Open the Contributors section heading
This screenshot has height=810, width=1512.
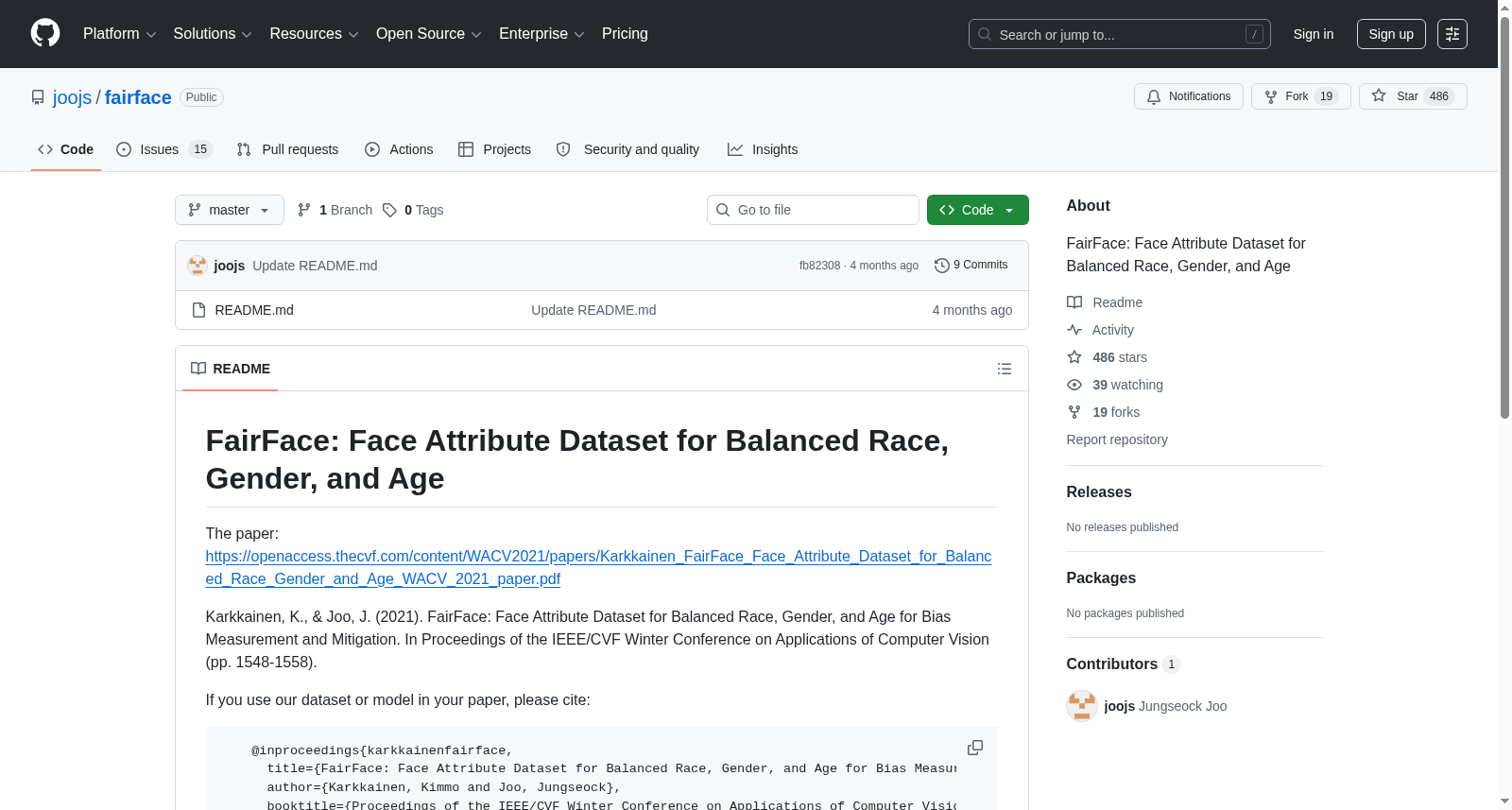pos(1123,664)
